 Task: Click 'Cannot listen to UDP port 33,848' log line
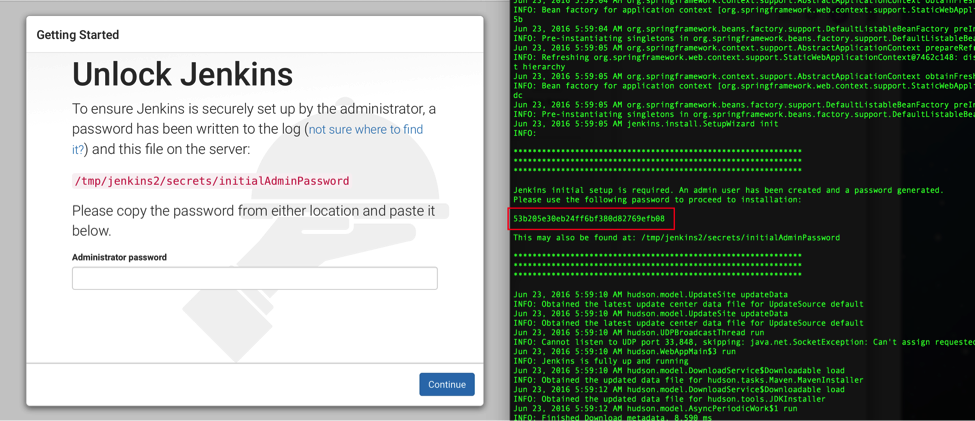[744, 342]
